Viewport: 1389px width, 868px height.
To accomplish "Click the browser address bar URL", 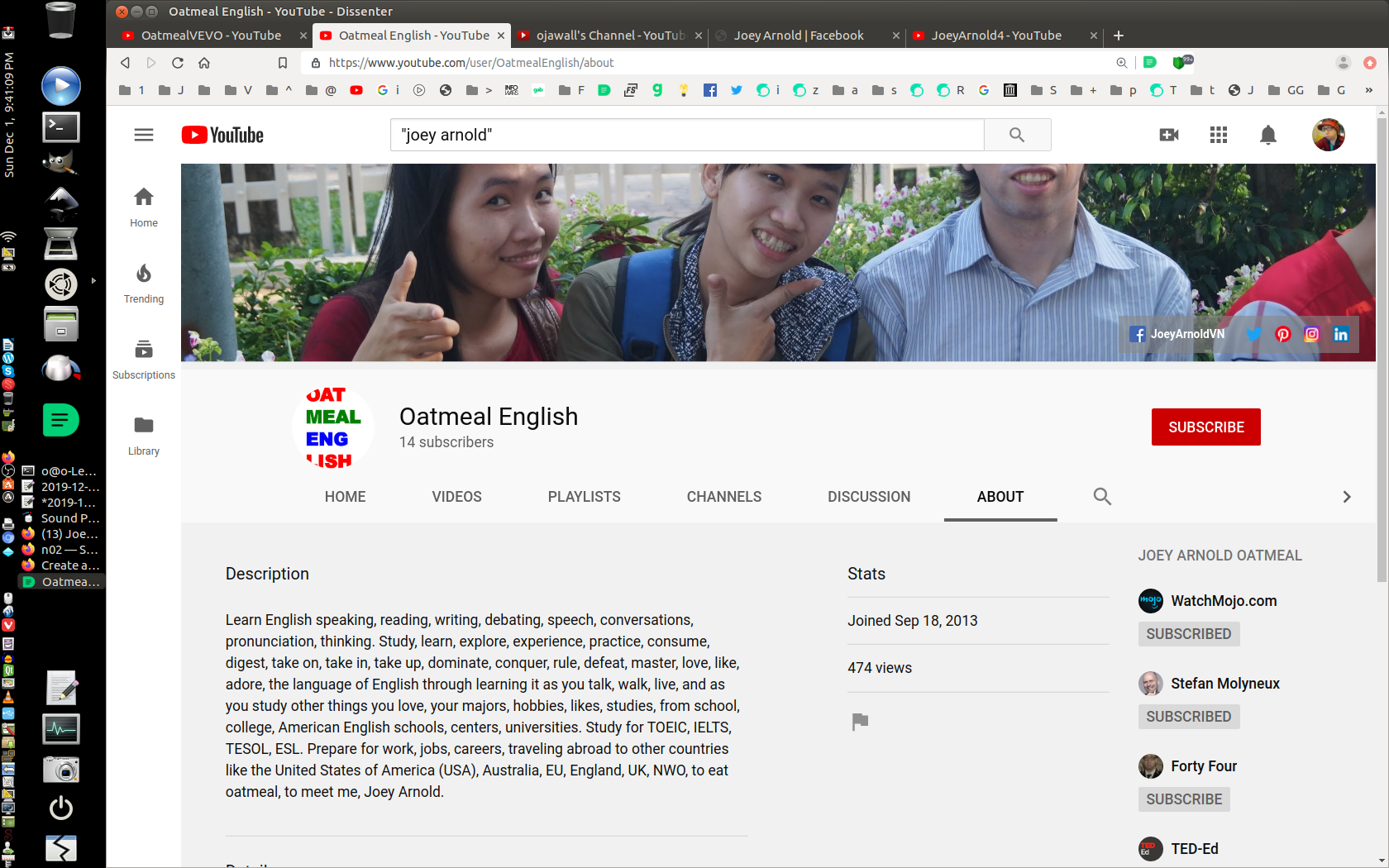I will (x=471, y=63).
